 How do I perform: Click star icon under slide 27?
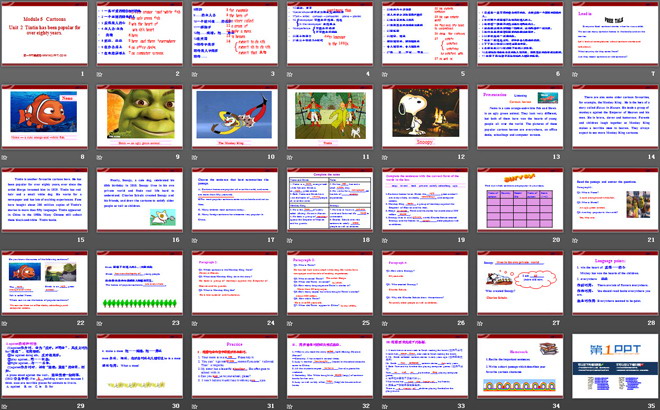tap(480, 323)
